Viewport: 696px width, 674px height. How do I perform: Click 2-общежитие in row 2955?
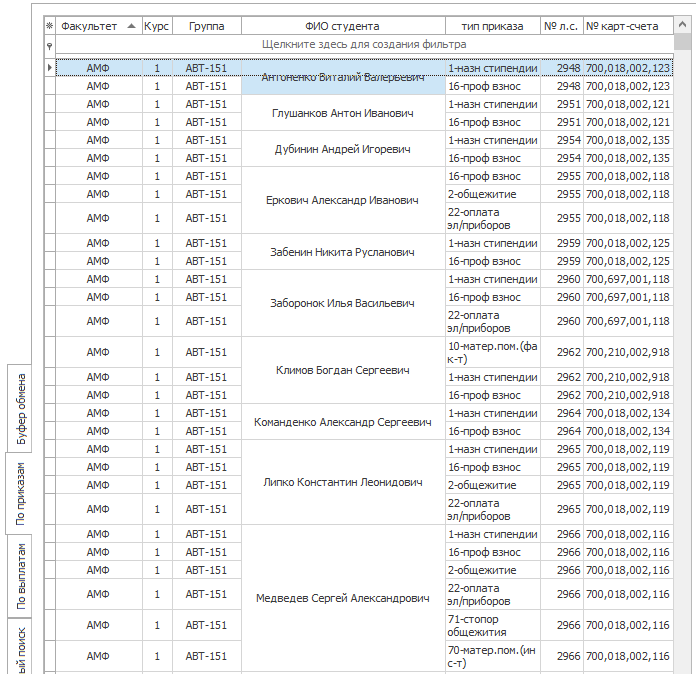pos(493,194)
